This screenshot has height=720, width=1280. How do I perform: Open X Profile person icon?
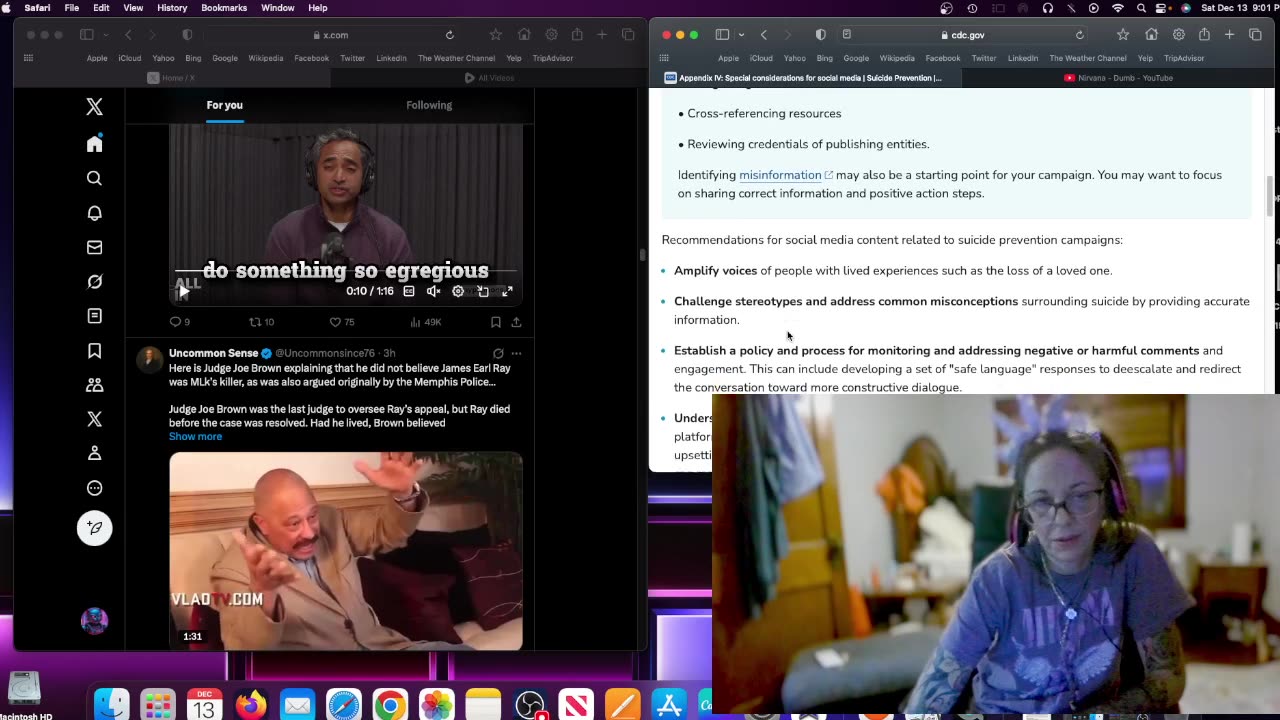[94, 453]
